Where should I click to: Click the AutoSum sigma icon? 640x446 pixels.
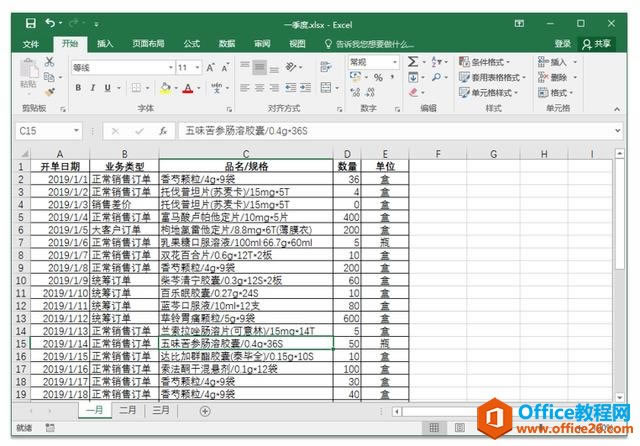tap(413, 62)
